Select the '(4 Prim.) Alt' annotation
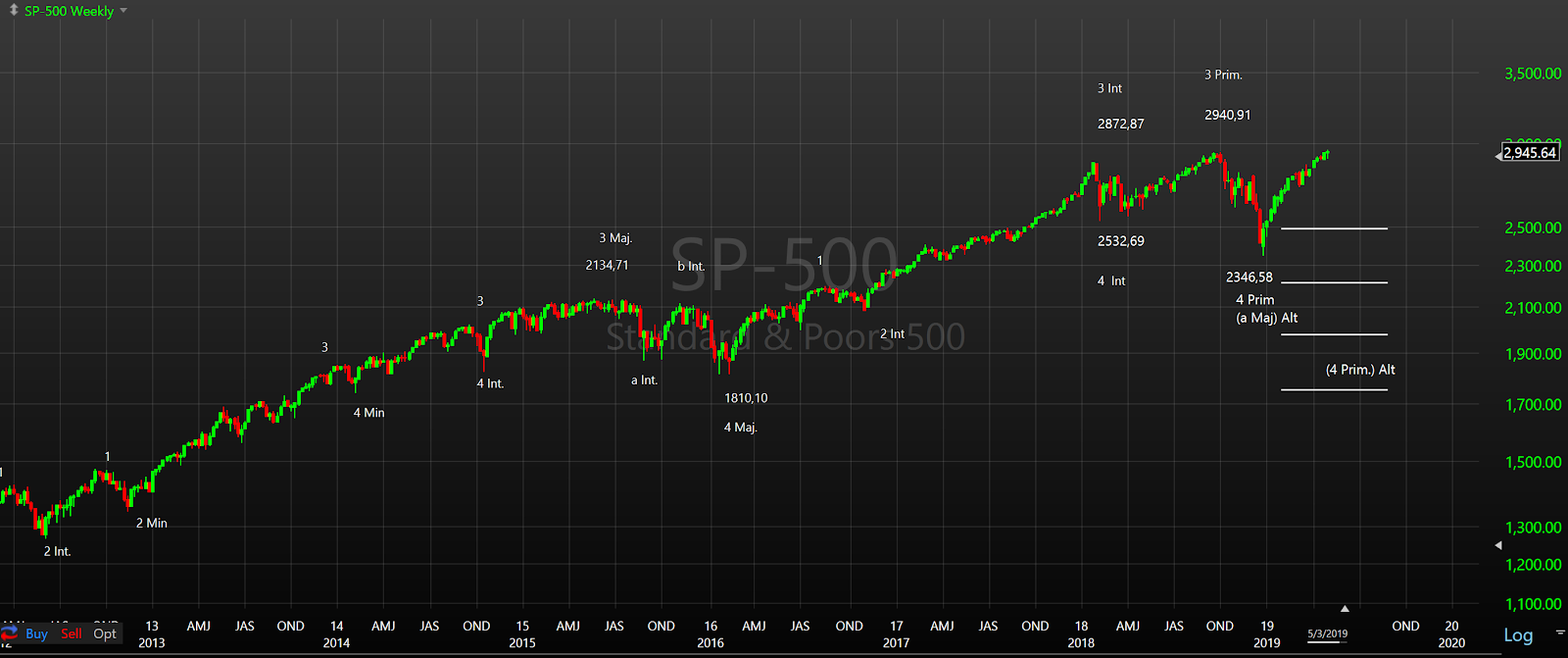The width and height of the screenshot is (1568, 658). pos(1360,370)
